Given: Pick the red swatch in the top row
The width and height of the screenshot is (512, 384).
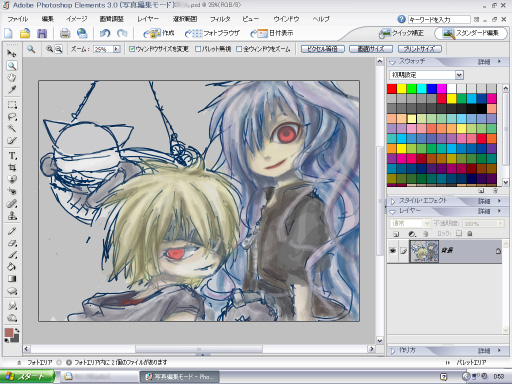Looking at the screenshot, I should 392,89.
